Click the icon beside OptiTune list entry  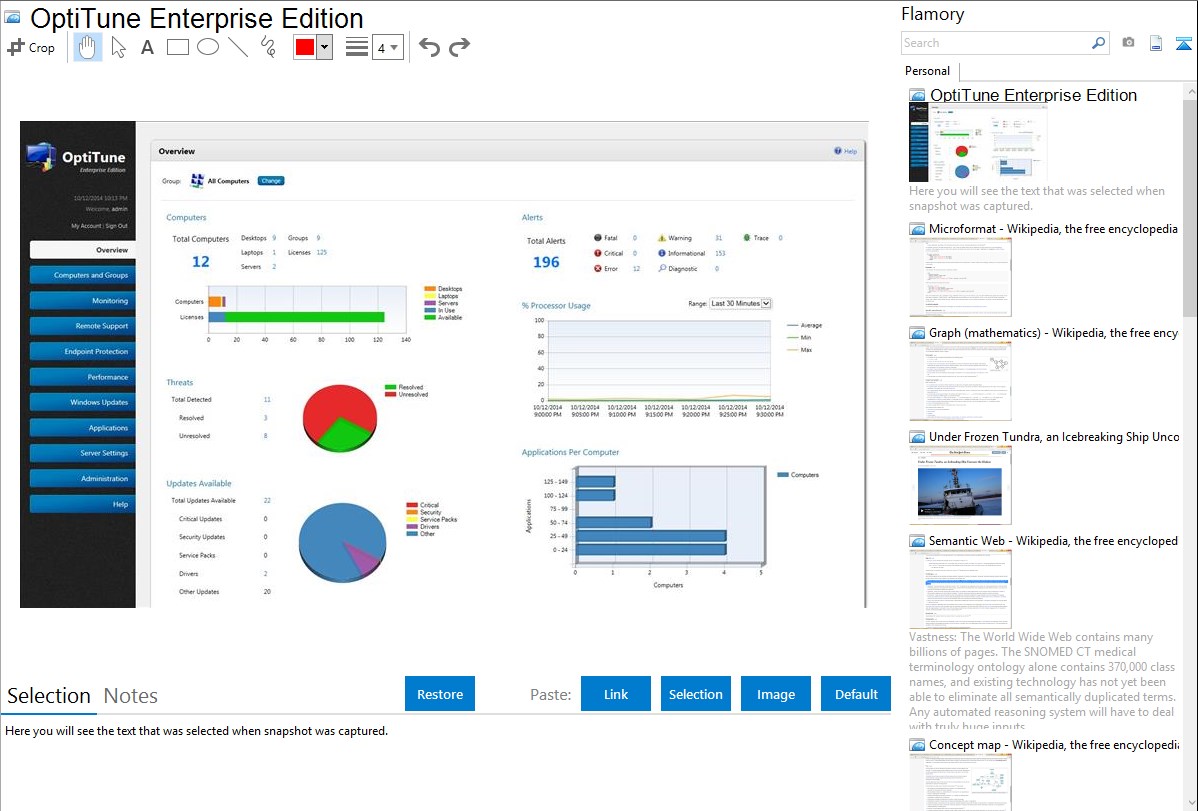pyautogui.click(x=917, y=96)
